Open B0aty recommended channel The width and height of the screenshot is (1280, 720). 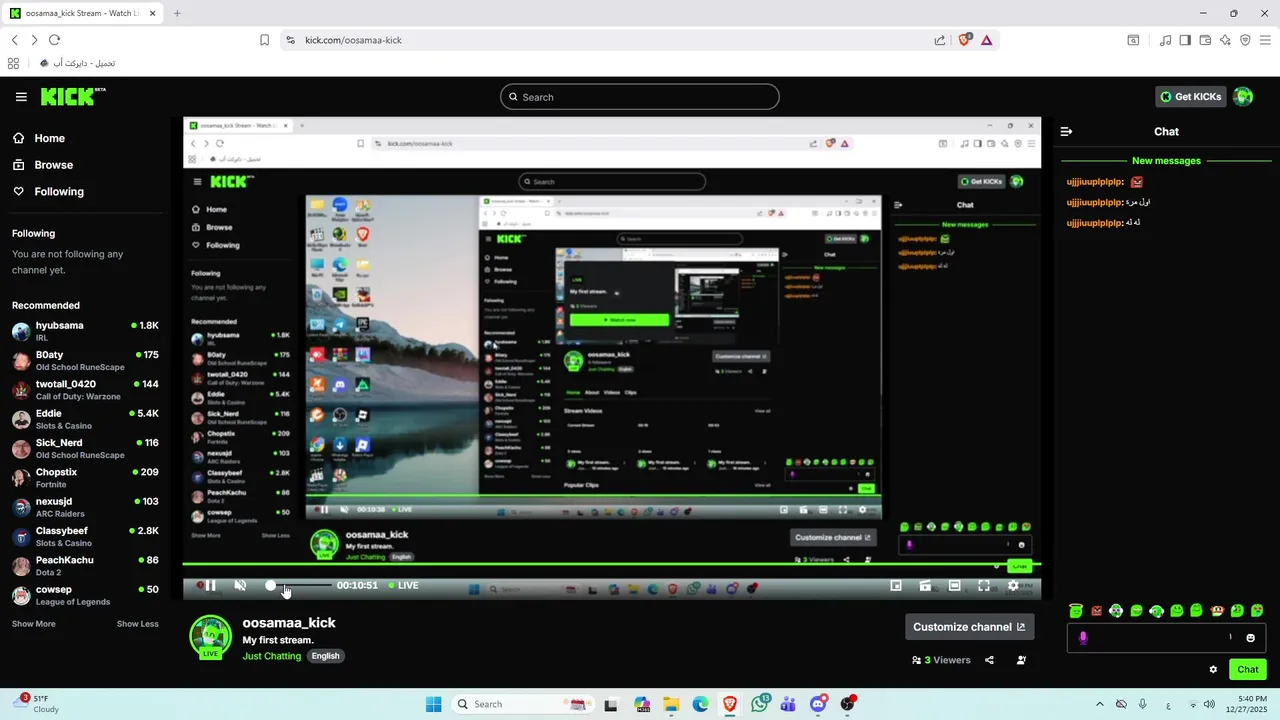pos(85,360)
